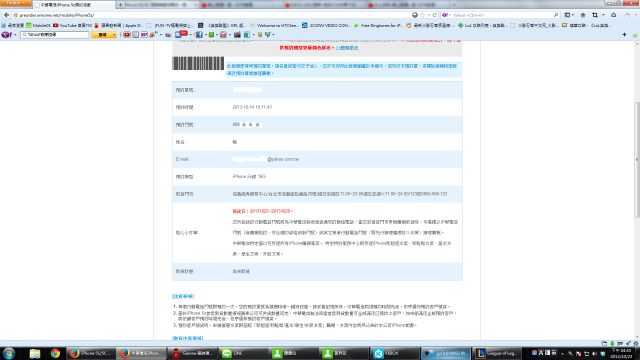The image size is (640, 360).
Task: Reload the page with refresh icon
Action: (x=434, y=15)
